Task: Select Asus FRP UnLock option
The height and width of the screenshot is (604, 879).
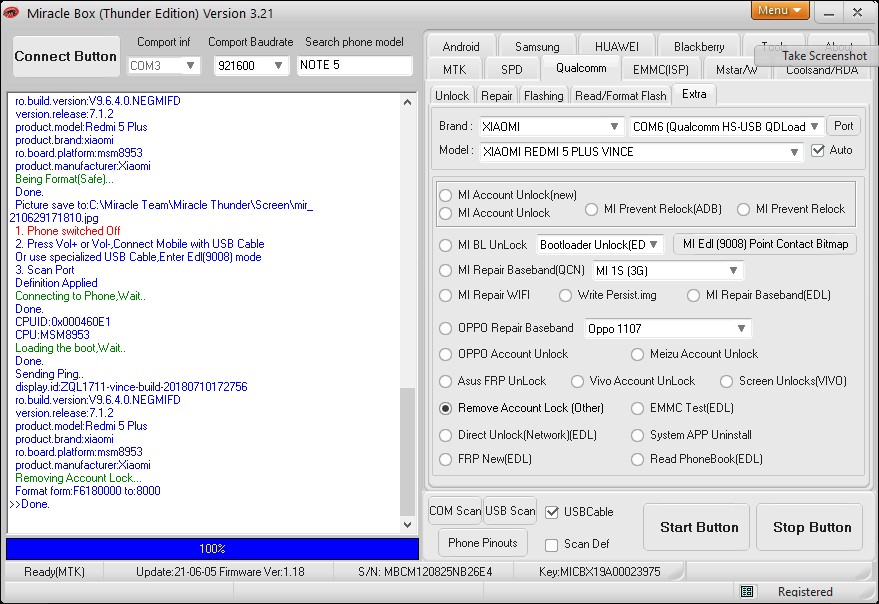Action: (x=446, y=381)
